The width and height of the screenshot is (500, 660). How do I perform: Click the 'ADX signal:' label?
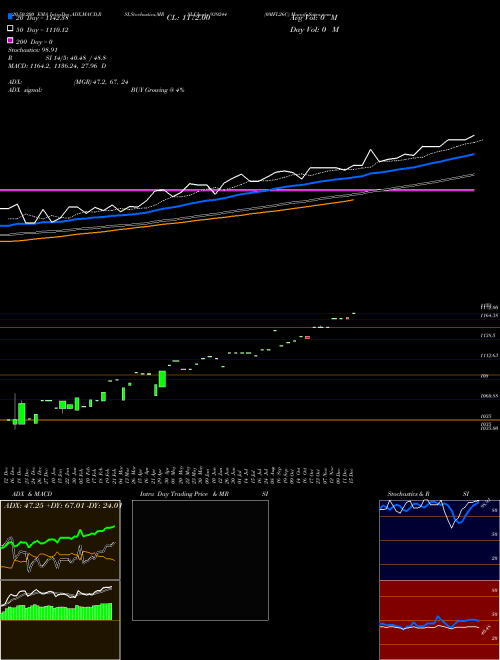25,90
